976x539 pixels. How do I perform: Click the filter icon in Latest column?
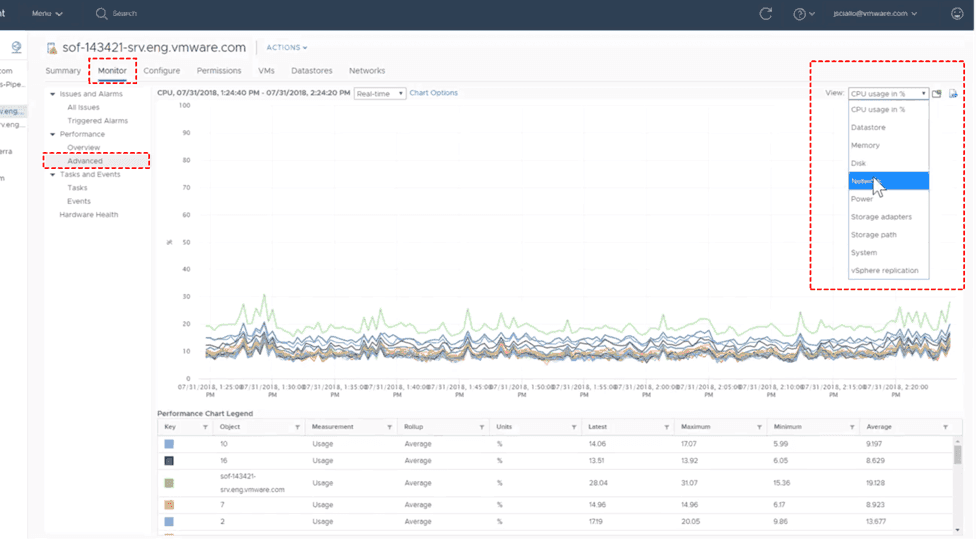667,427
